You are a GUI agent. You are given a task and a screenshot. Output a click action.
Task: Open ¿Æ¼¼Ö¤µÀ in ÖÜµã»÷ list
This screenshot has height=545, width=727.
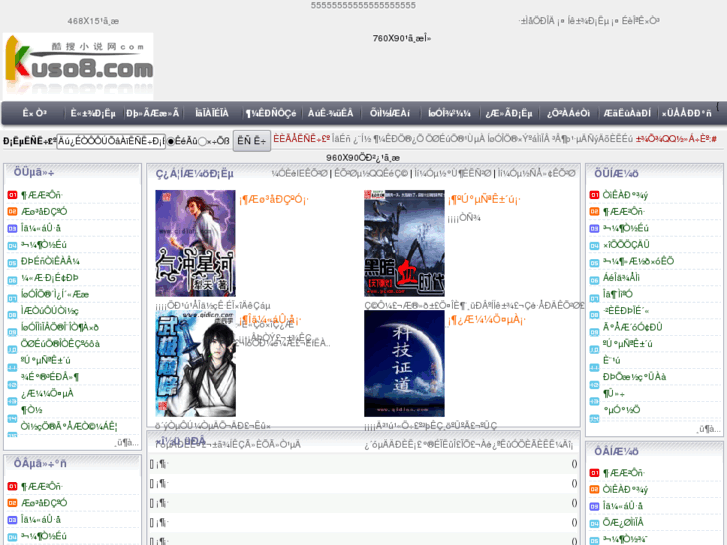coord(47,393)
